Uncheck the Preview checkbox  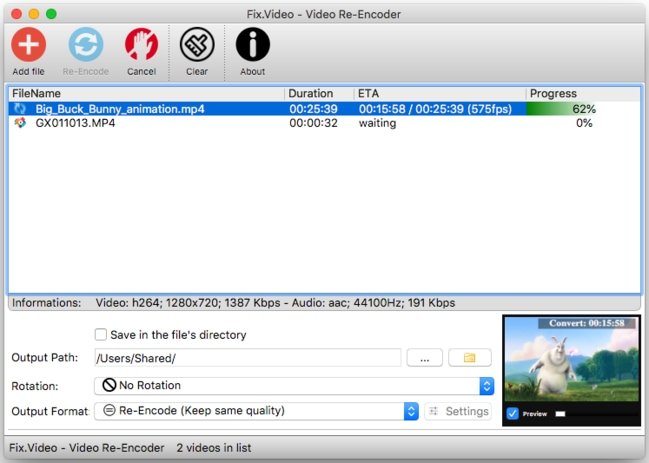512,413
